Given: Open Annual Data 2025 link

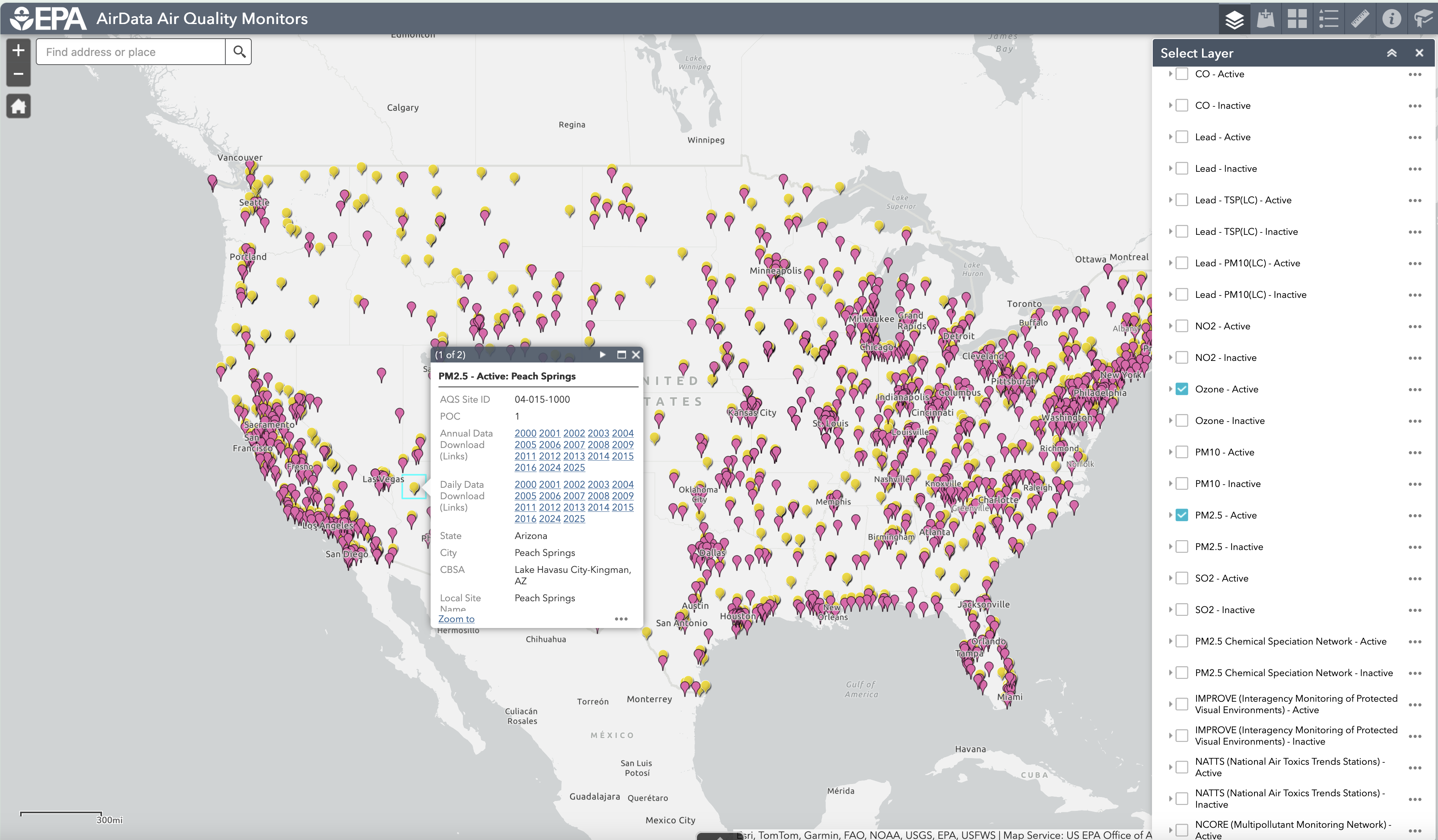Looking at the screenshot, I should (x=574, y=468).
